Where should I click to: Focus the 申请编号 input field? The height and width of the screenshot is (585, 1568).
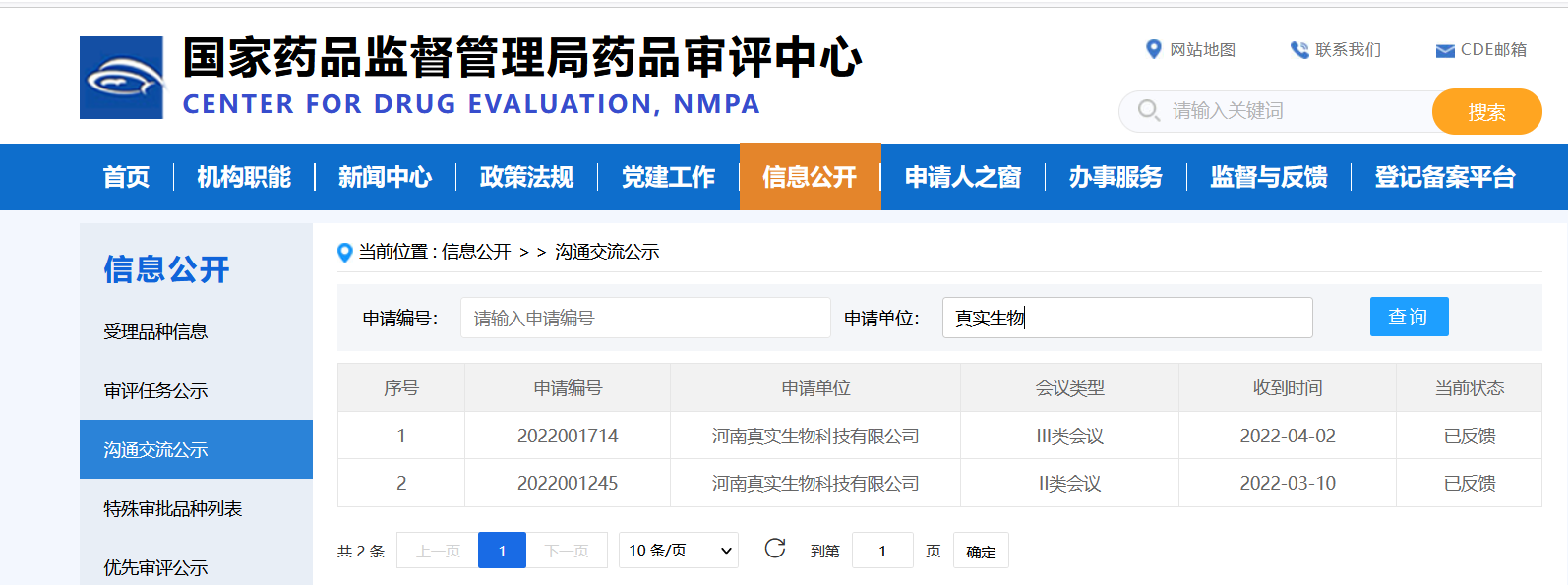click(x=645, y=318)
